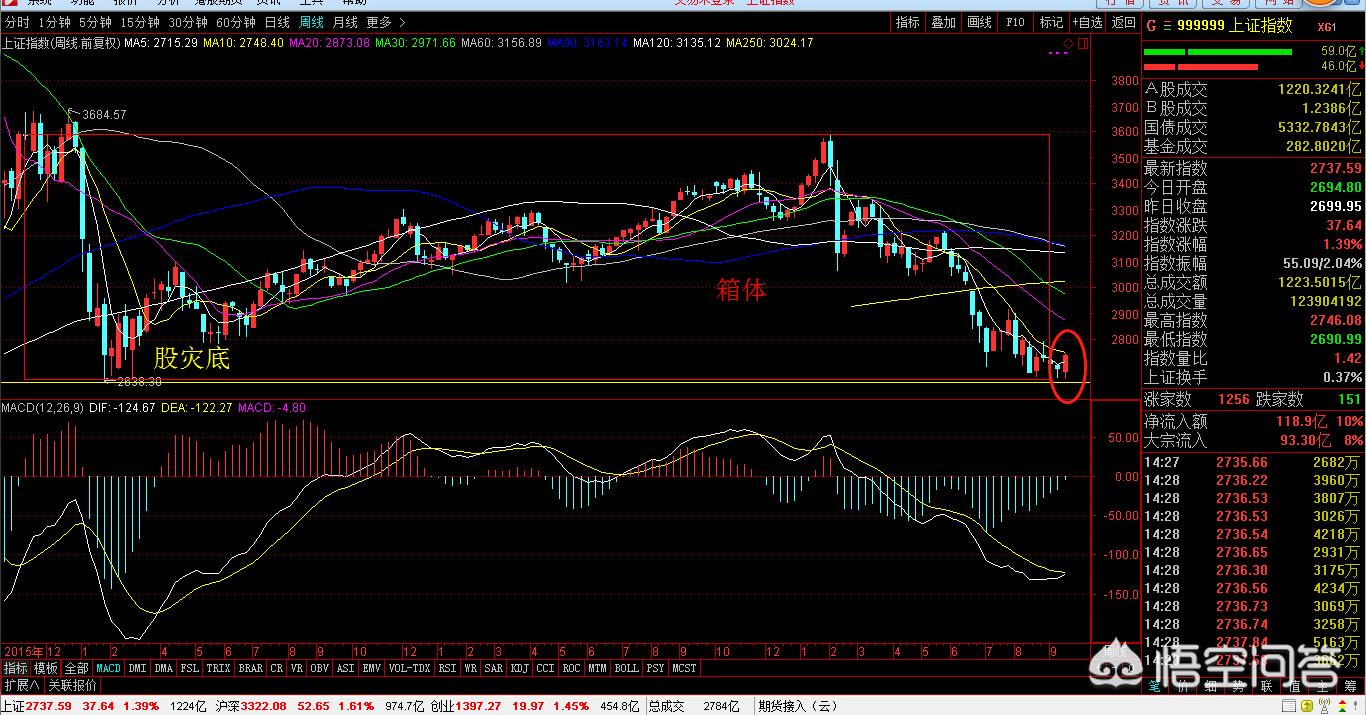Expand the 扩展 panel
Screen dimensions: 1366x715
tap(21, 685)
